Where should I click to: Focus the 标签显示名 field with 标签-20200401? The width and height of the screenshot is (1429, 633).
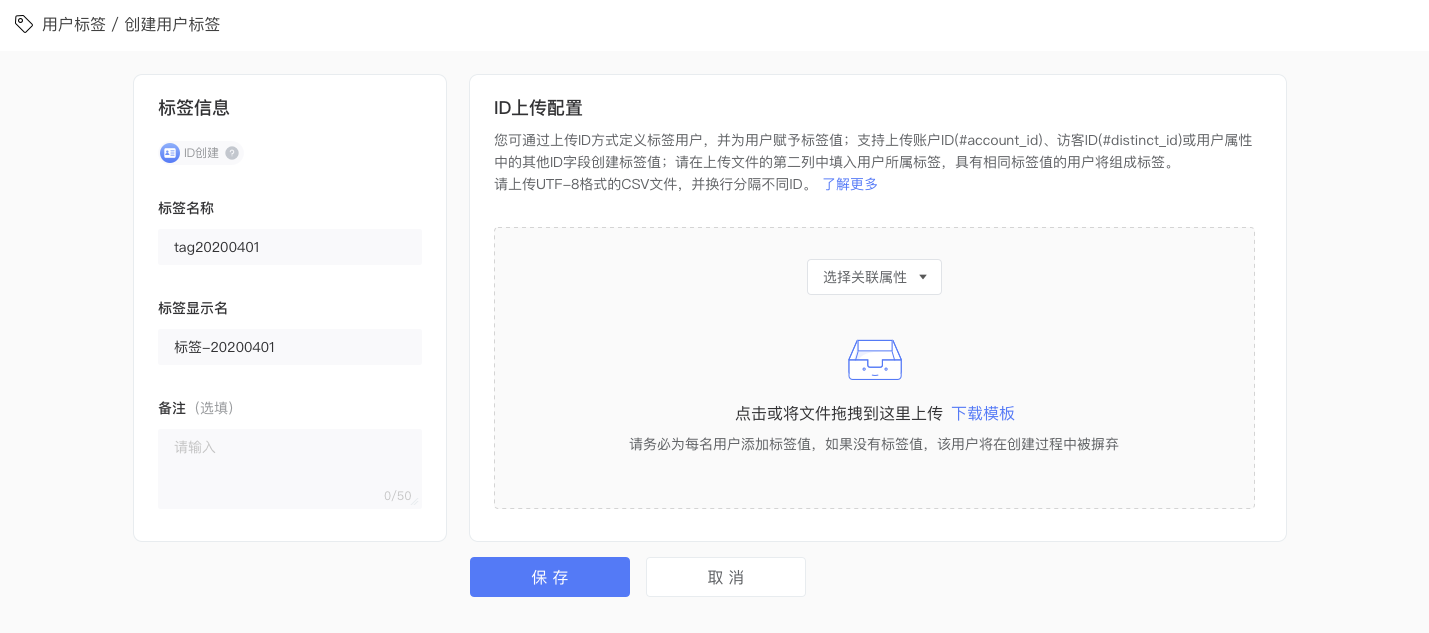(x=290, y=347)
